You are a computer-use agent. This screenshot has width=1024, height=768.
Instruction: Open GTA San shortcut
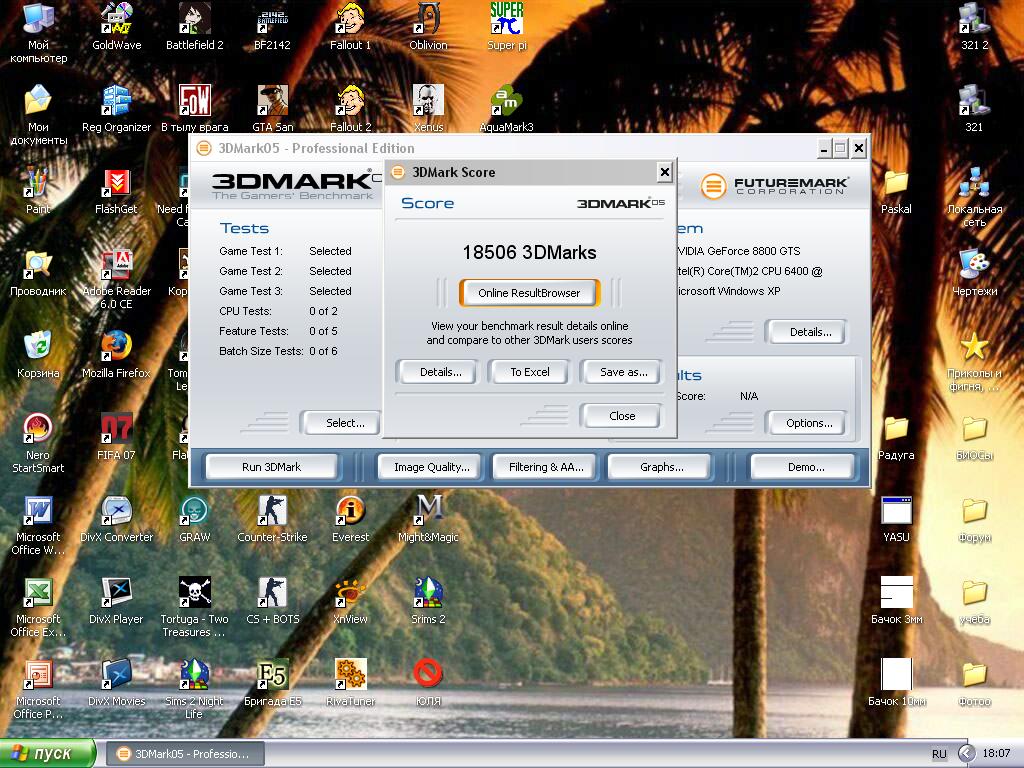(272, 108)
